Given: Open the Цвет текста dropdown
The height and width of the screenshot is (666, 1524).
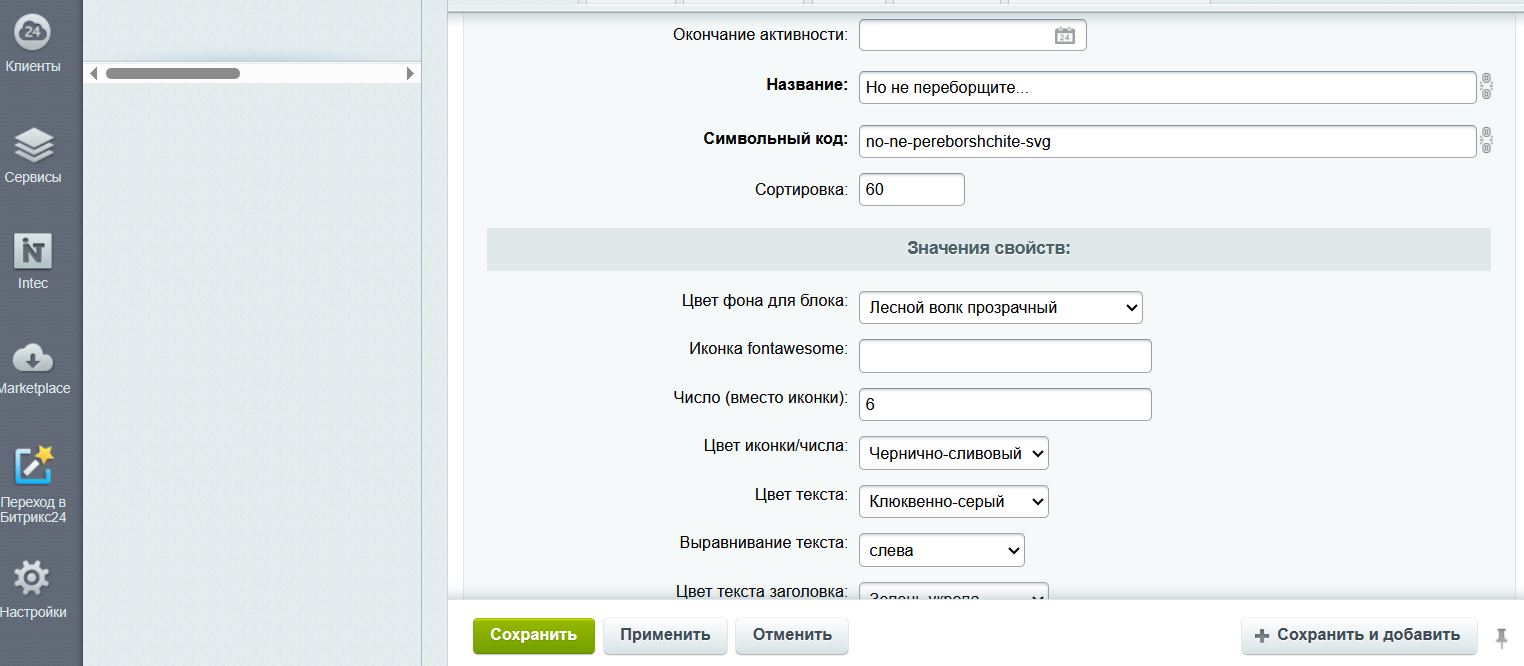Looking at the screenshot, I should 953,502.
